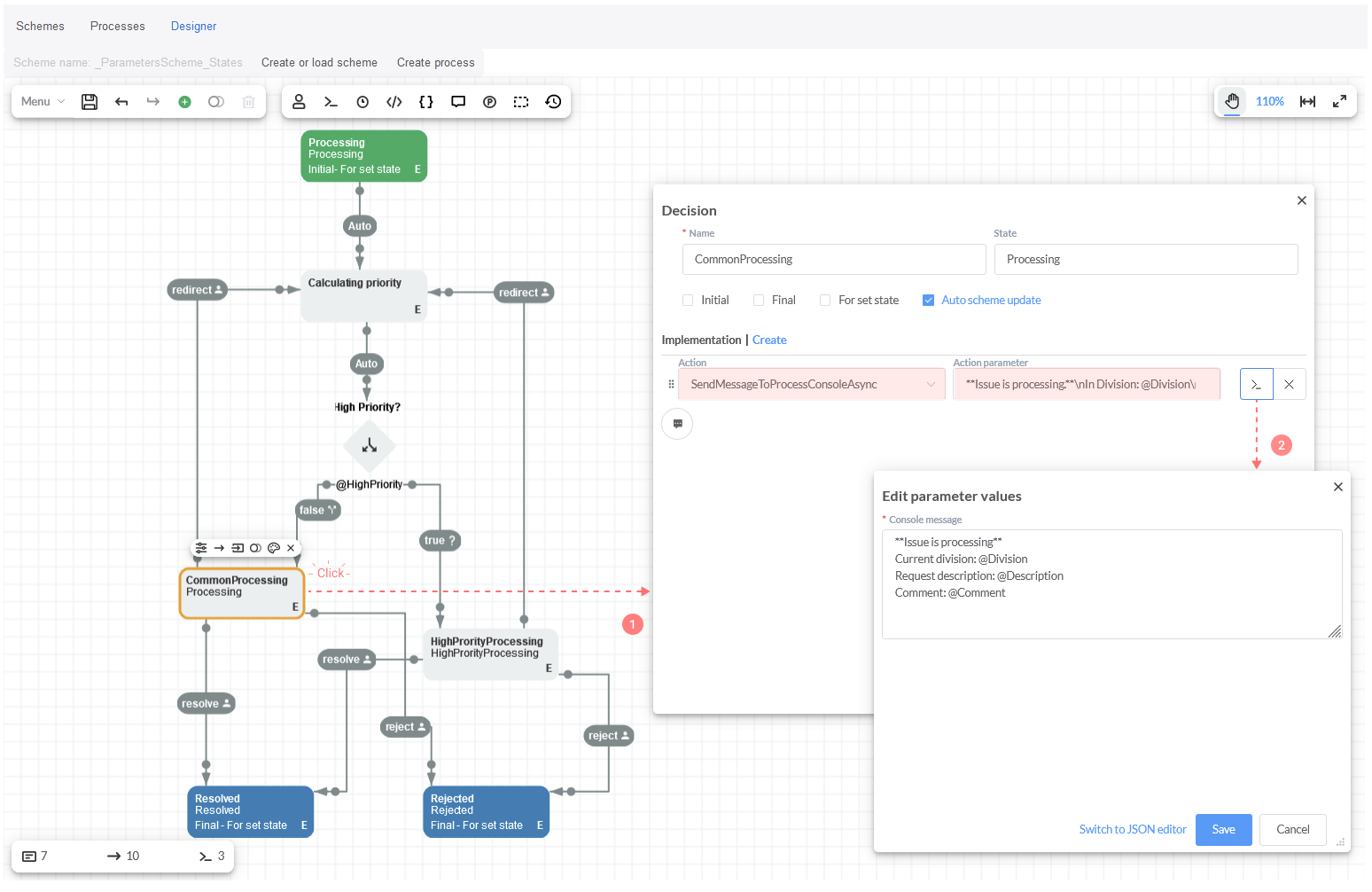Remove the action with the X button

[x=1290, y=385]
